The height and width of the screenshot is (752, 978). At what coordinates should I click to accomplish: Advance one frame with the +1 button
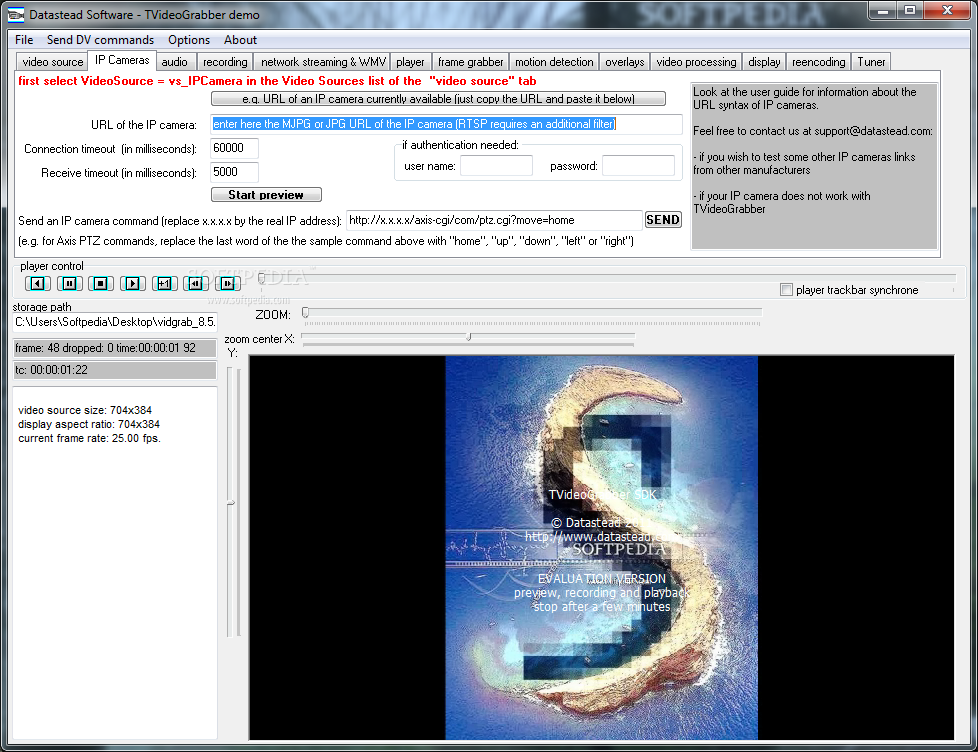click(x=164, y=284)
